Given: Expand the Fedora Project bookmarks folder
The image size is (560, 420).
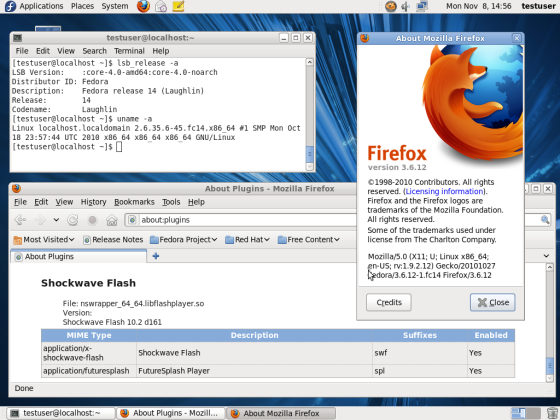Looking at the screenshot, I should click(183, 240).
